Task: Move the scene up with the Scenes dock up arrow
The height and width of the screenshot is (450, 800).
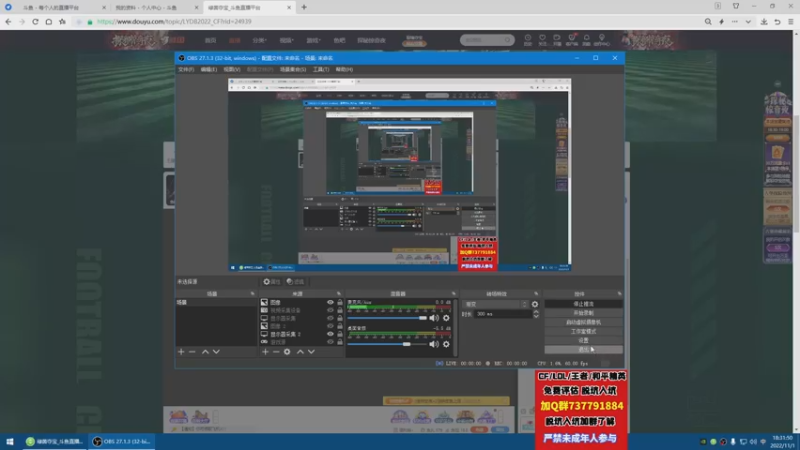Action: [205, 352]
